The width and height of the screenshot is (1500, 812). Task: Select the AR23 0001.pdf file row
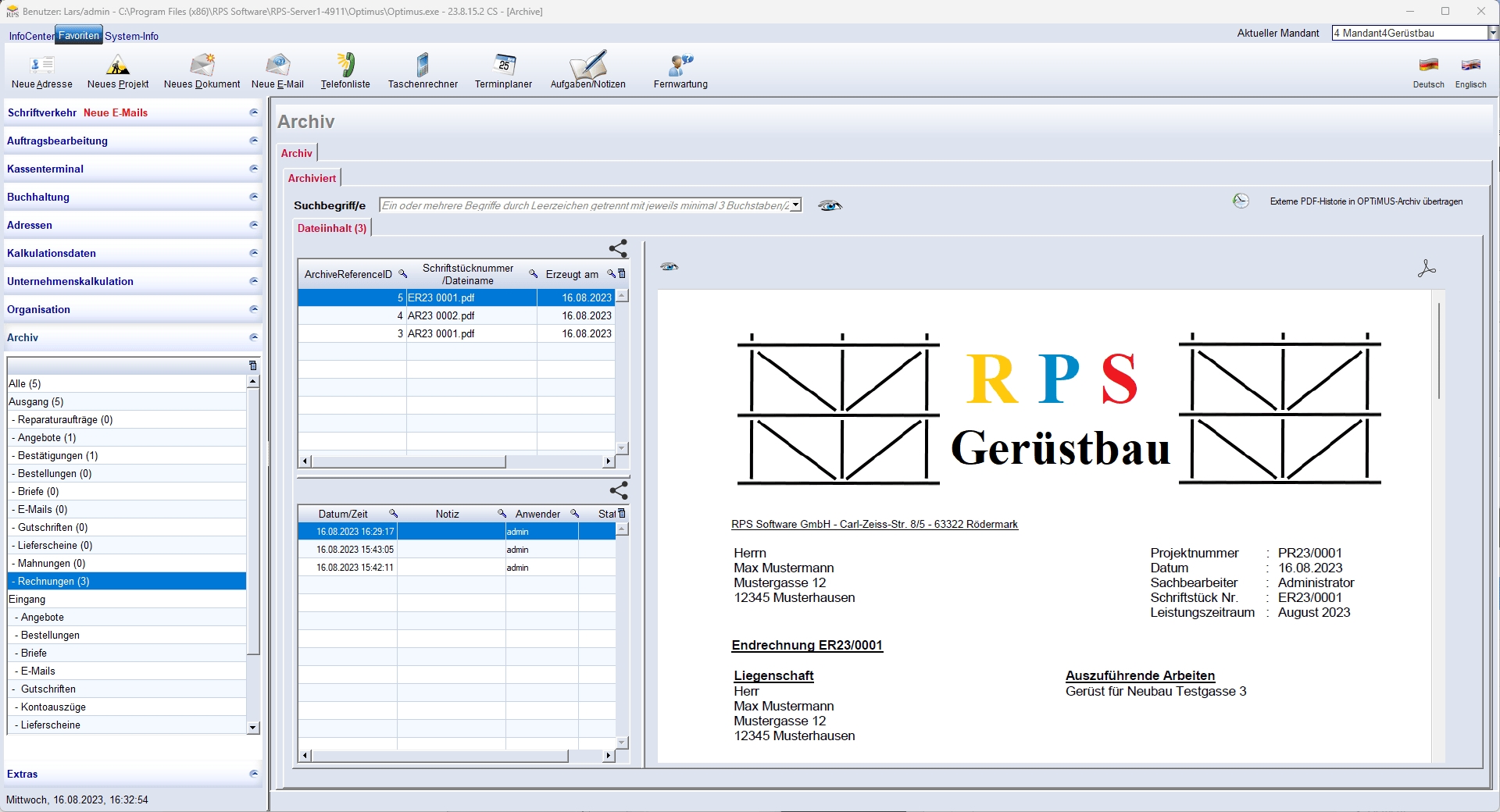point(456,333)
